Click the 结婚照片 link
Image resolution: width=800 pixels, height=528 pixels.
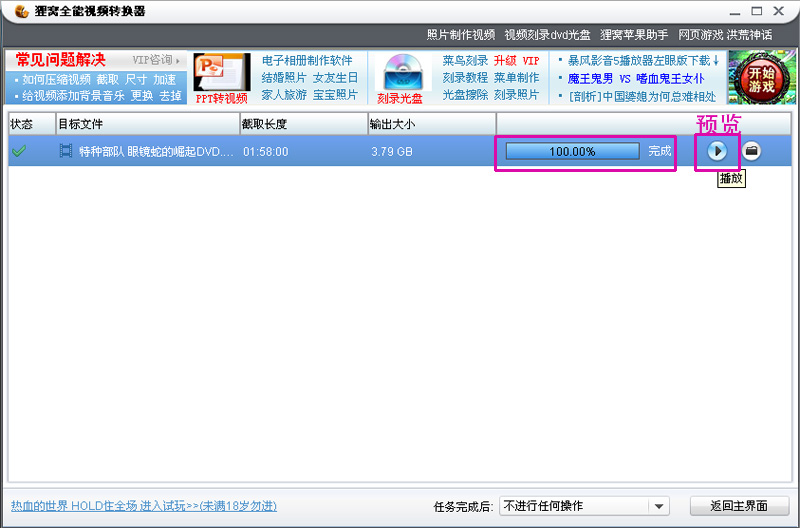284,78
